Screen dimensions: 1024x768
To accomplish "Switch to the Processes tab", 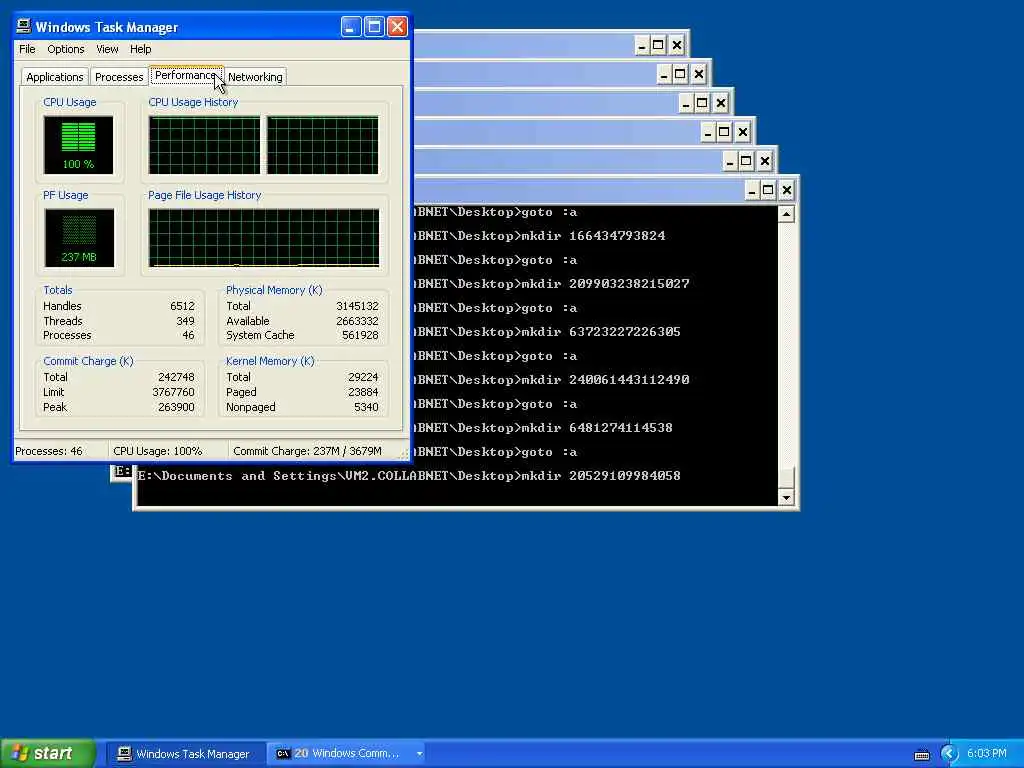I will [x=119, y=77].
